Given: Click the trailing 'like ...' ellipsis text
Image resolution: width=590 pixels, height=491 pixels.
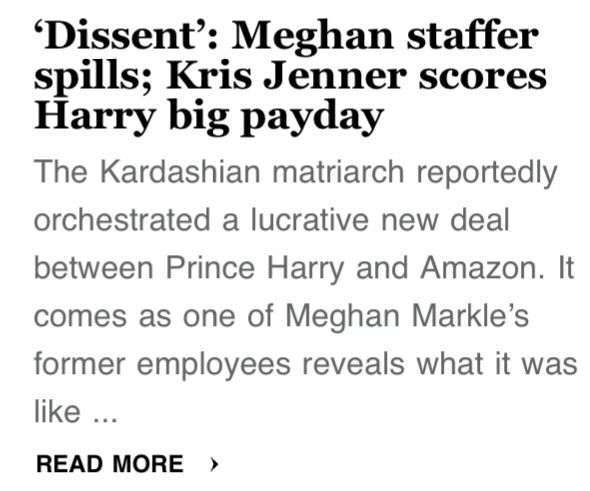Looking at the screenshot, I should [76, 412].
